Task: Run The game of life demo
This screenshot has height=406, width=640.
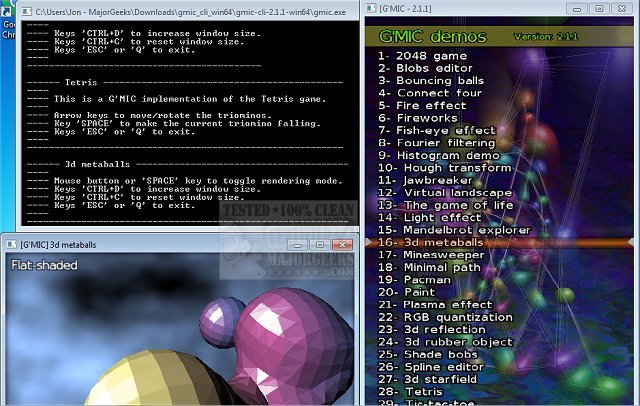Action: coord(445,205)
